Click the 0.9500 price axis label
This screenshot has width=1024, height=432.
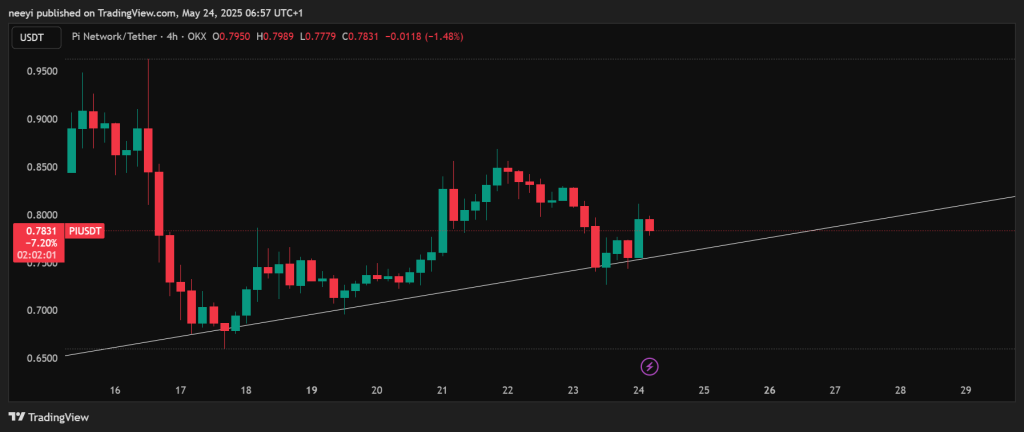pos(42,72)
